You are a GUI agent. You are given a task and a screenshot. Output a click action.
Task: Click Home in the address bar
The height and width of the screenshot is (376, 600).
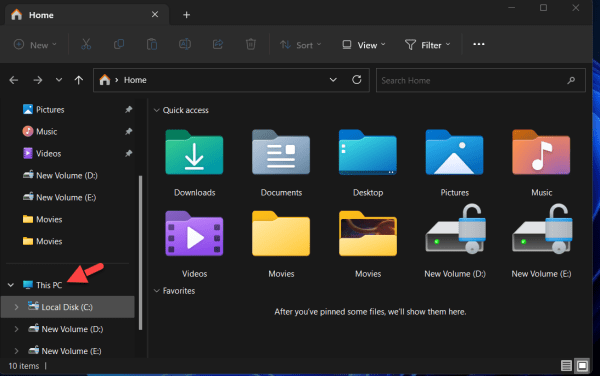coord(135,80)
